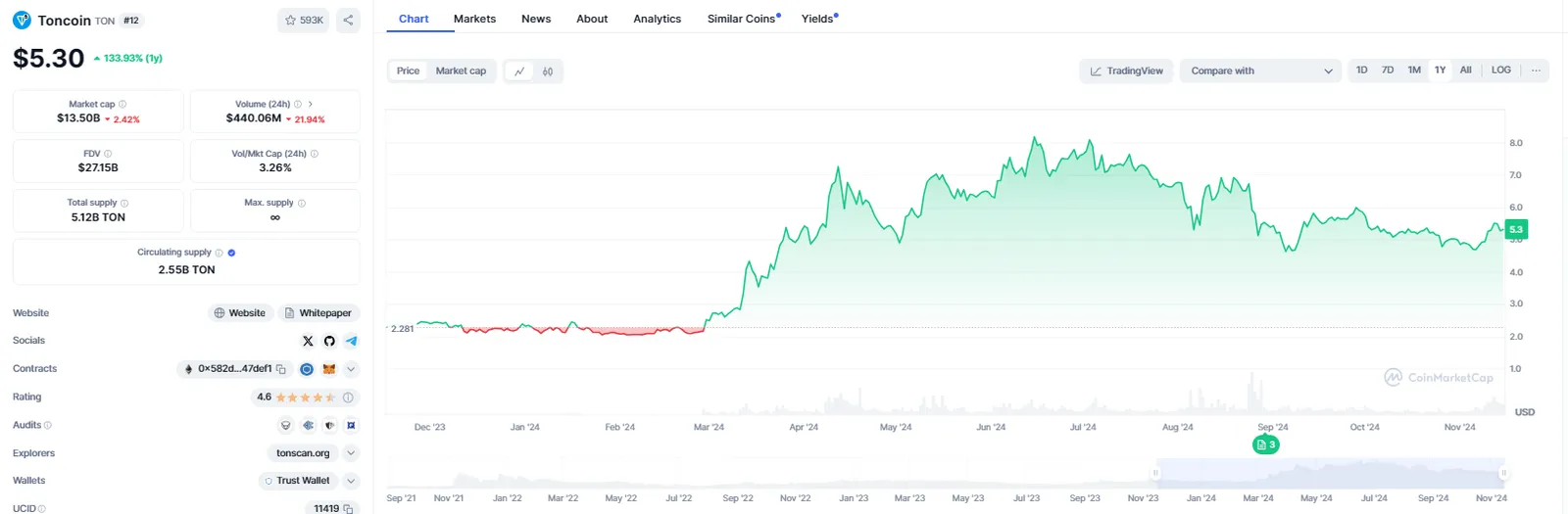The width and height of the screenshot is (1568, 514).
Task: Set chart range to 1Y
Action: (1441, 70)
